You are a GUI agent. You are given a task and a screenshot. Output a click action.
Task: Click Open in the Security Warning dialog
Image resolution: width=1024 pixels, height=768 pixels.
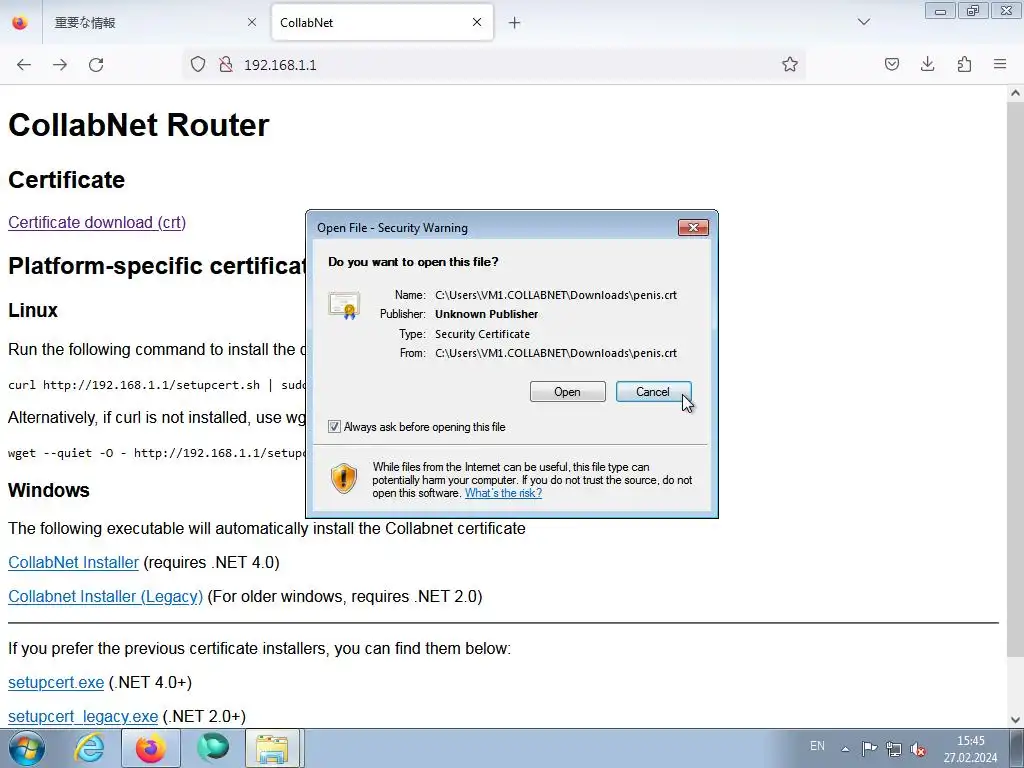[568, 392]
